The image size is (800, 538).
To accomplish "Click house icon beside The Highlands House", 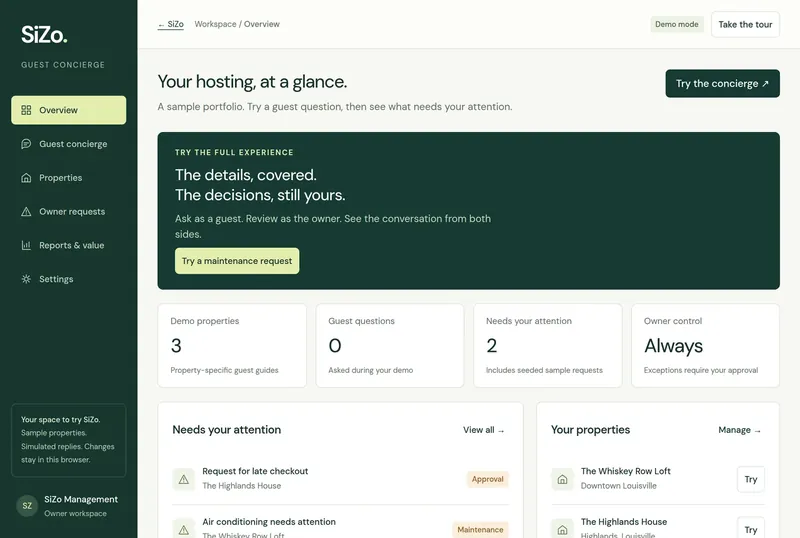I will tap(562, 529).
